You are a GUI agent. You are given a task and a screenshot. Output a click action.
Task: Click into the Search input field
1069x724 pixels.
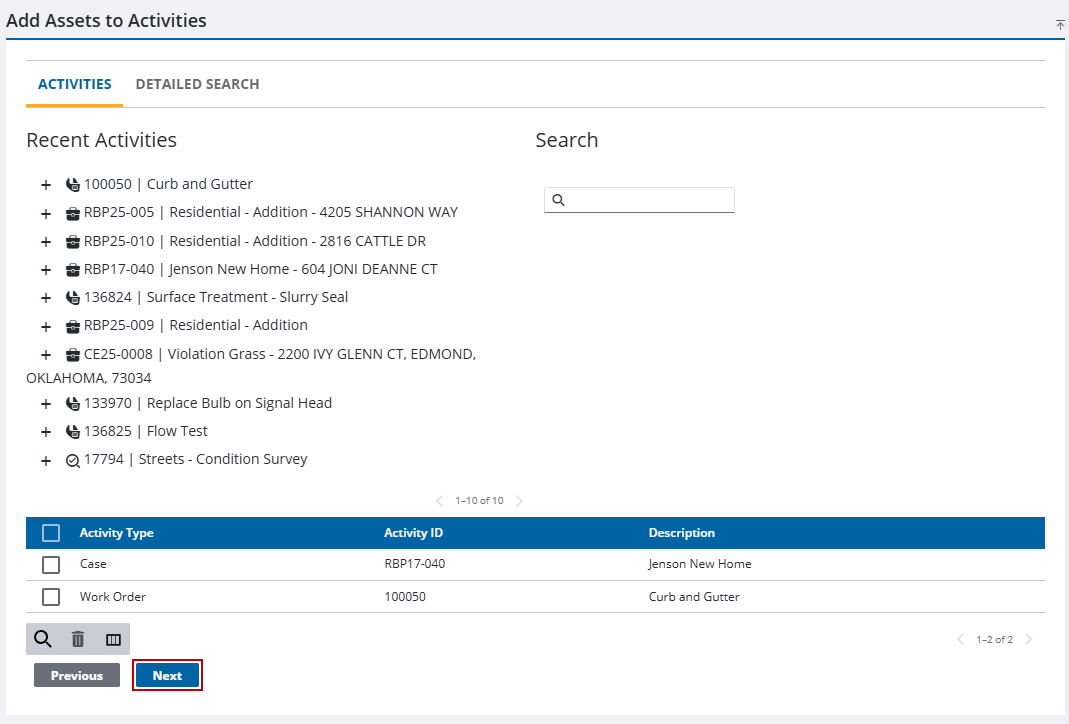(639, 200)
